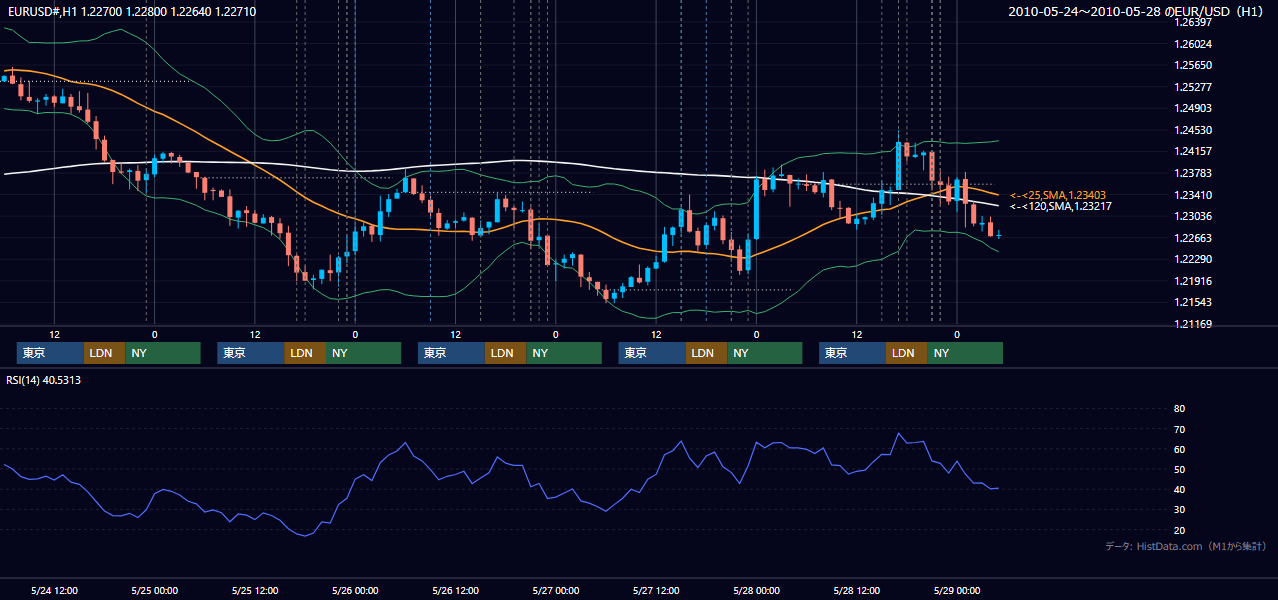Click the 5/26 12:00 date label
This screenshot has width=1278, height=600.
(455, 591)
